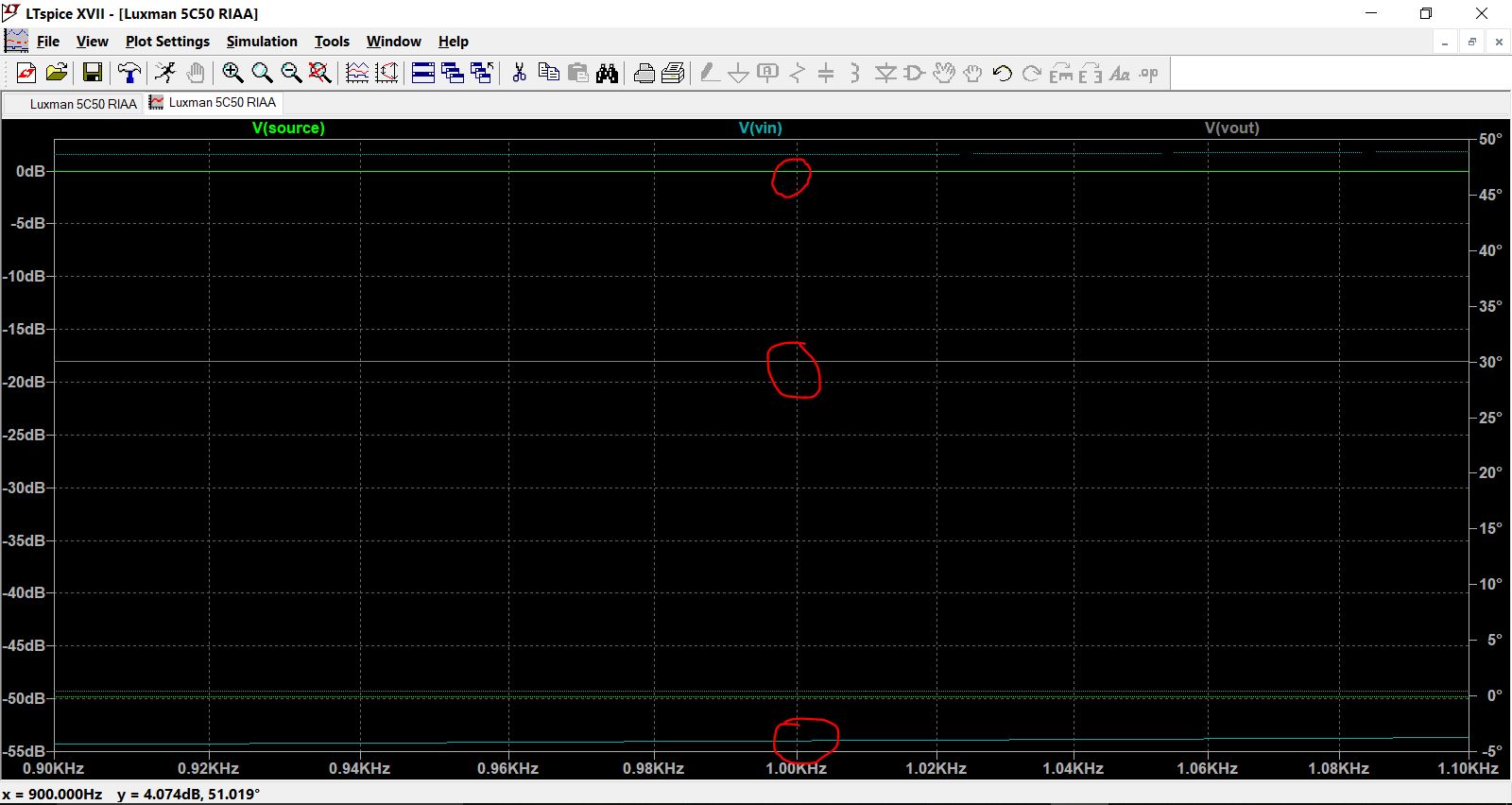Screen dimensions: 1512x805
Task: Select the Ground symbol tool
Action: (x=739, y=73)
